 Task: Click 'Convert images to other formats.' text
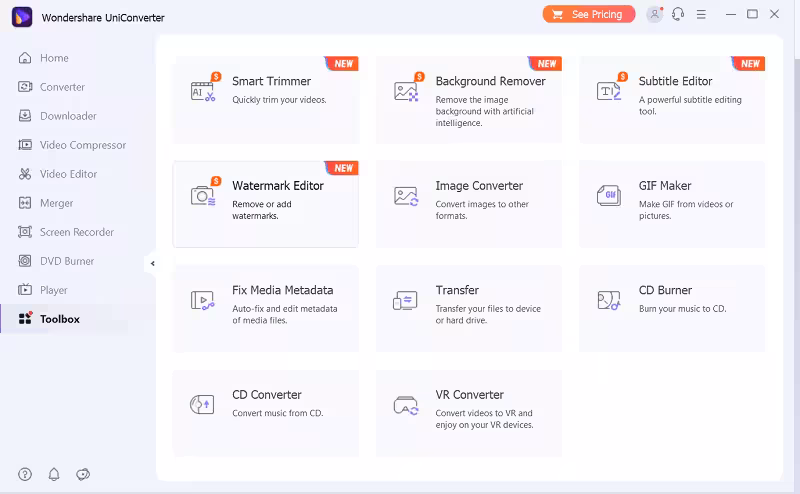(x=482, y=210)
